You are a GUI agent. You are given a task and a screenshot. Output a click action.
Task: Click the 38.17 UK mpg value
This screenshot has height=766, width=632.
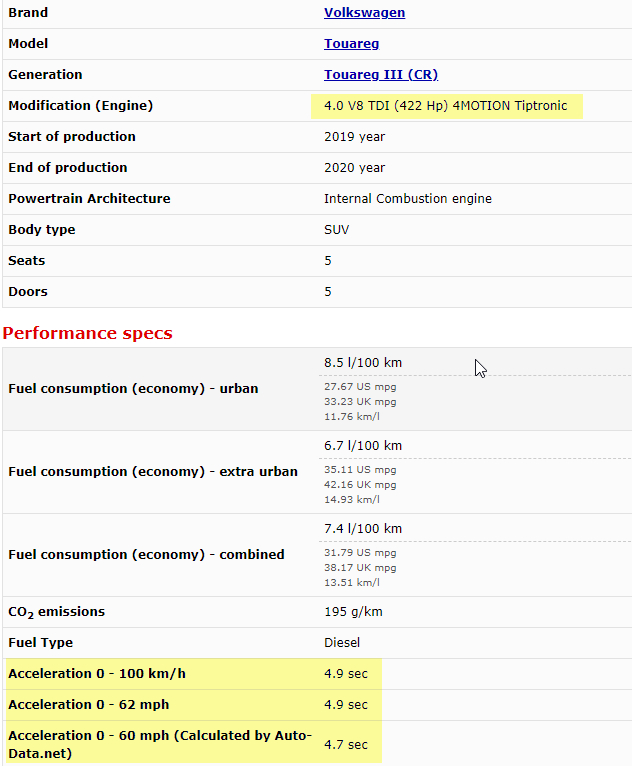tap(360, 568)
